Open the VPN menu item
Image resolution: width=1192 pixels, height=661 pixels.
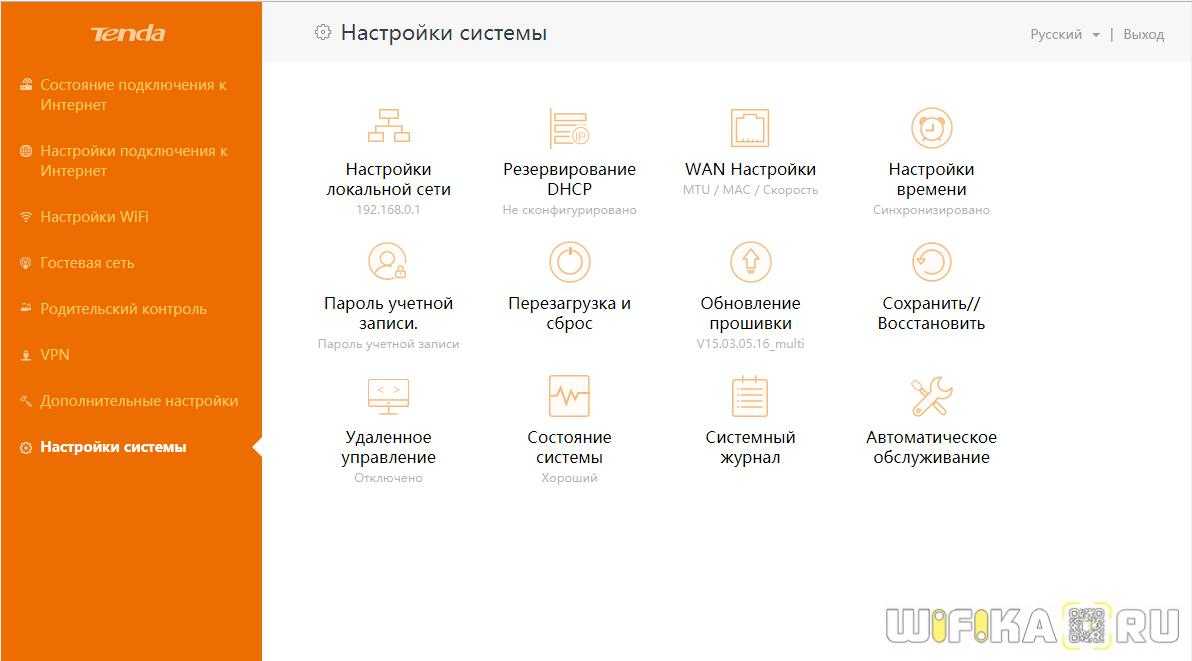point(55,355)
